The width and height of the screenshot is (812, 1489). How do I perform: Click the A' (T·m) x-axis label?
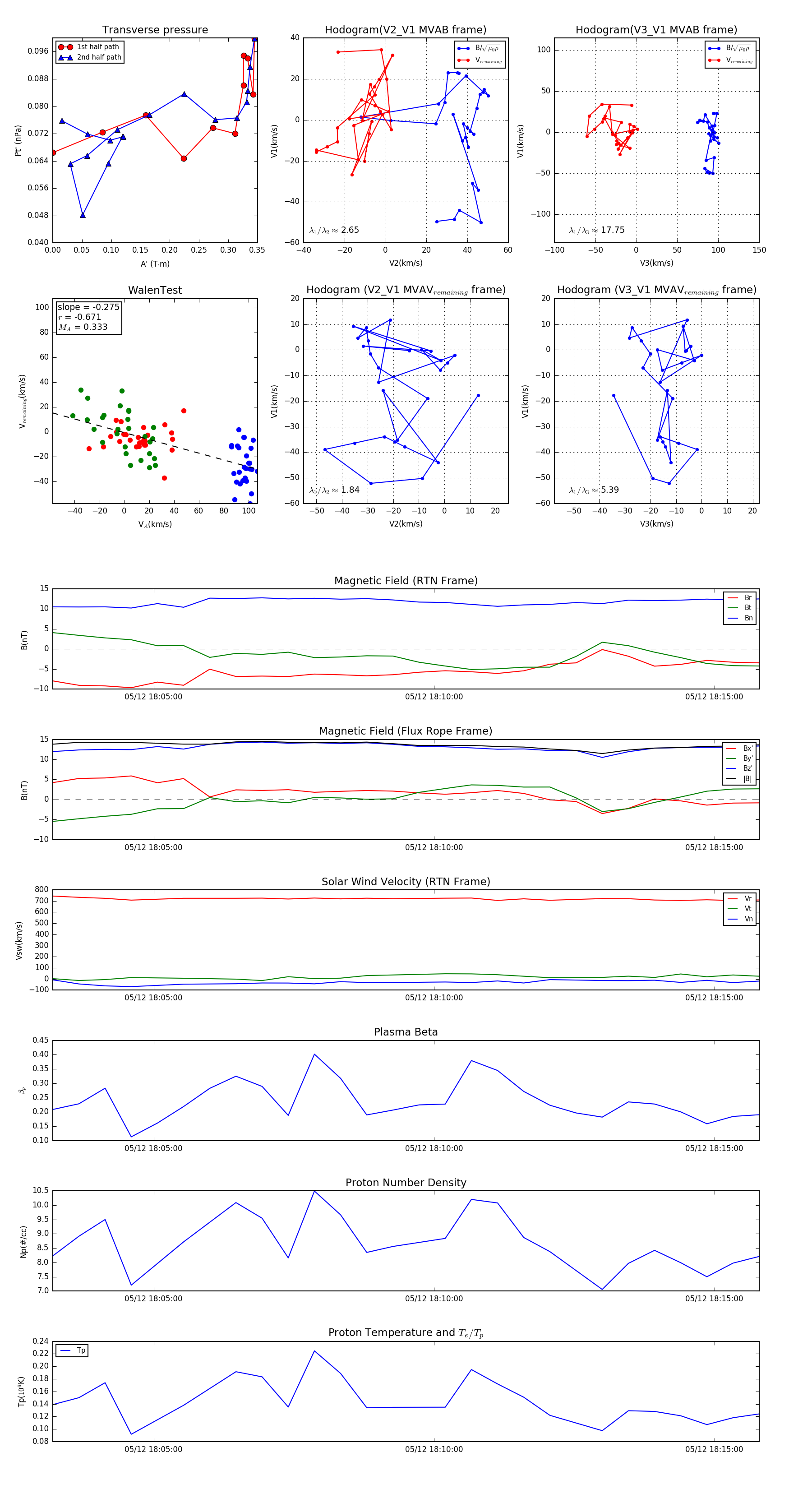tap(155, 264)
